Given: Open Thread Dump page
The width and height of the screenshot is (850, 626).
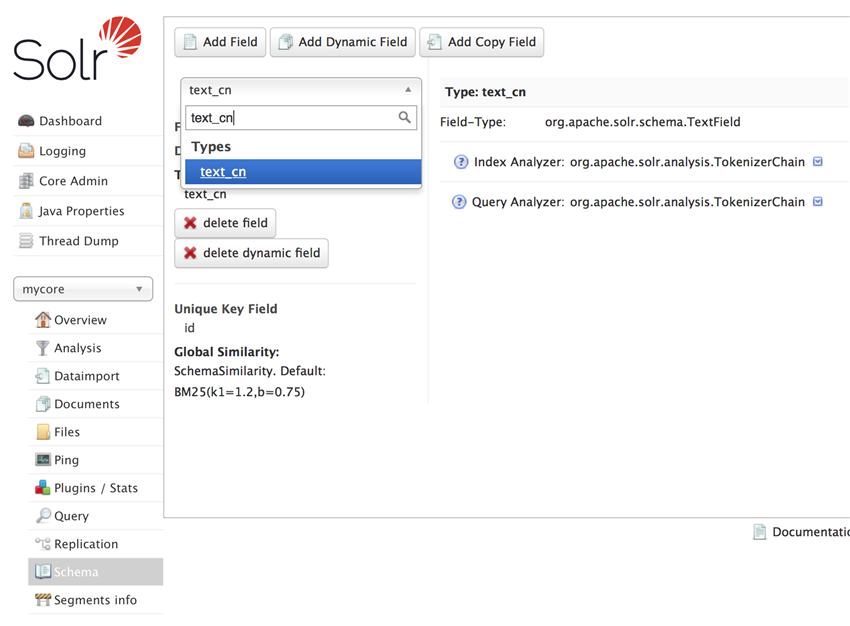Looking at the screenshot, I should tap(79, 241).
